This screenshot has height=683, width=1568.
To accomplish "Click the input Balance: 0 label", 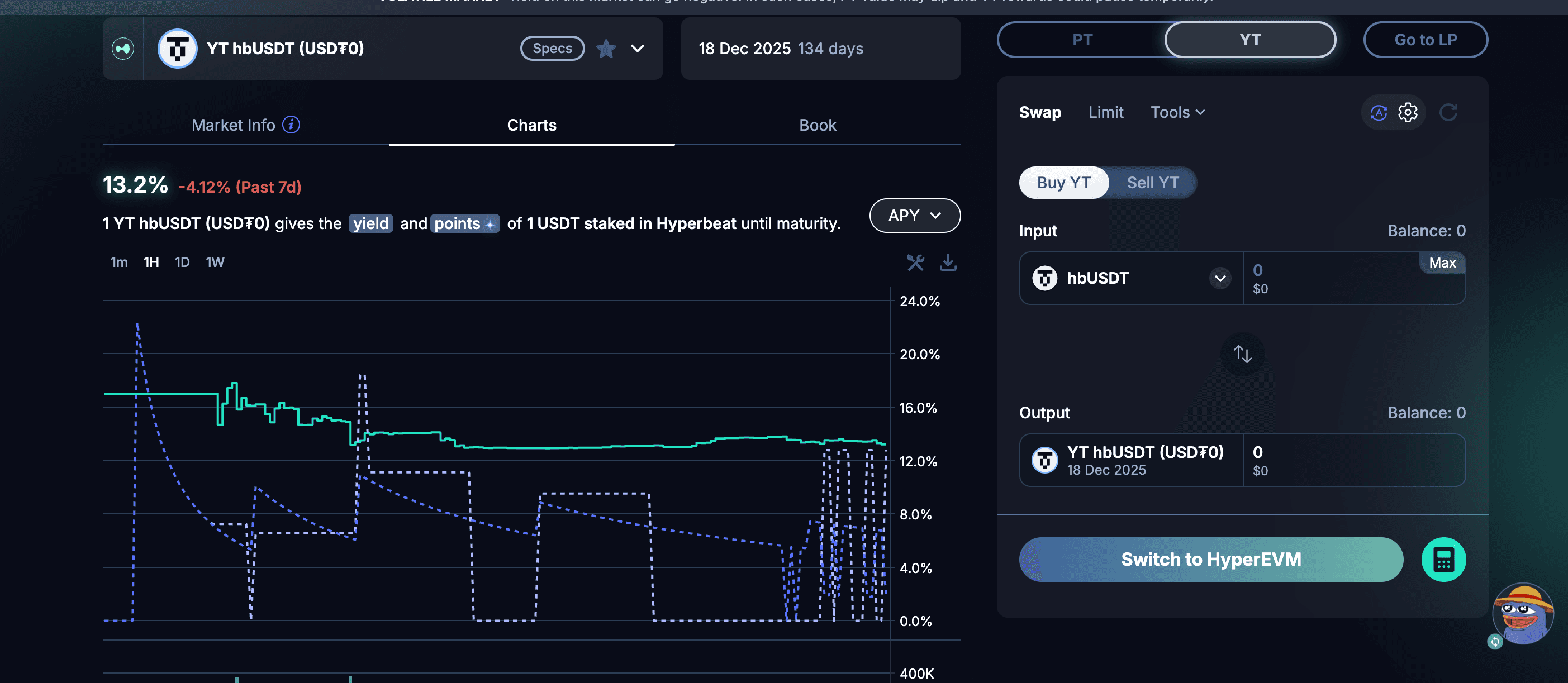I will (1426, 231).
